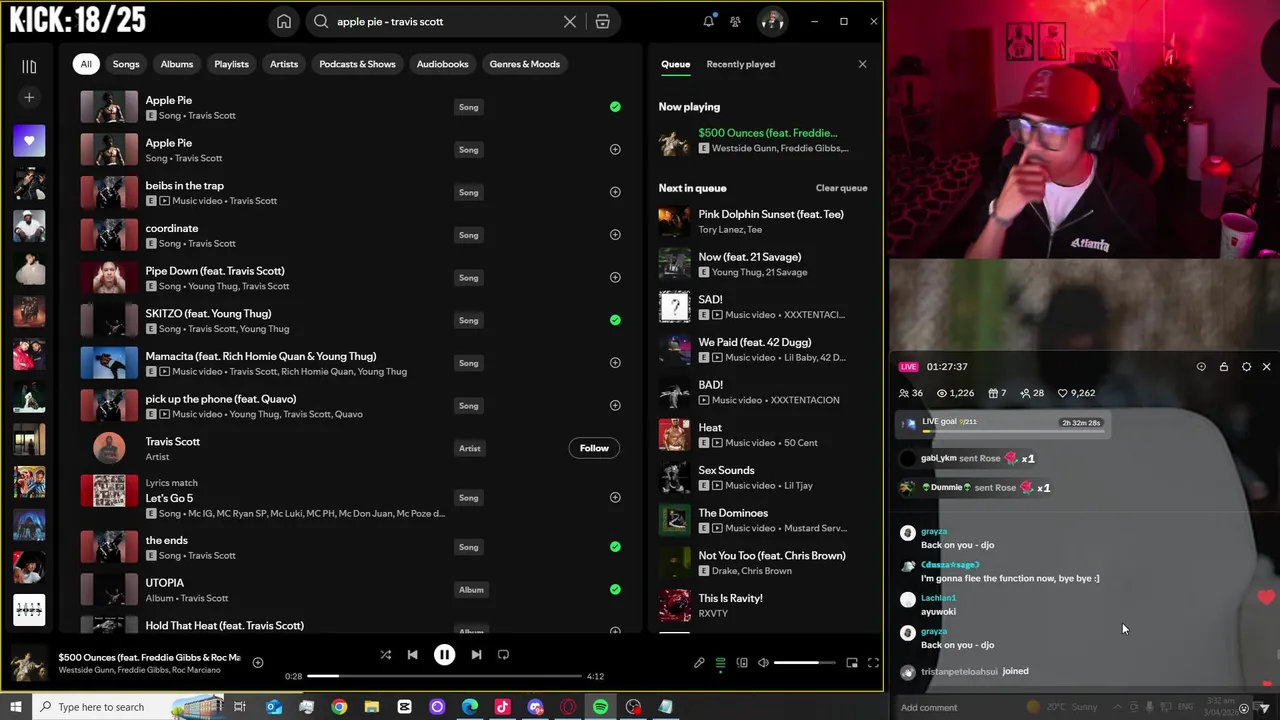The image size is (1280, 720).
Task: Toggle saved checkmark on first Apple Pie
Action: (x=615, y=107)
